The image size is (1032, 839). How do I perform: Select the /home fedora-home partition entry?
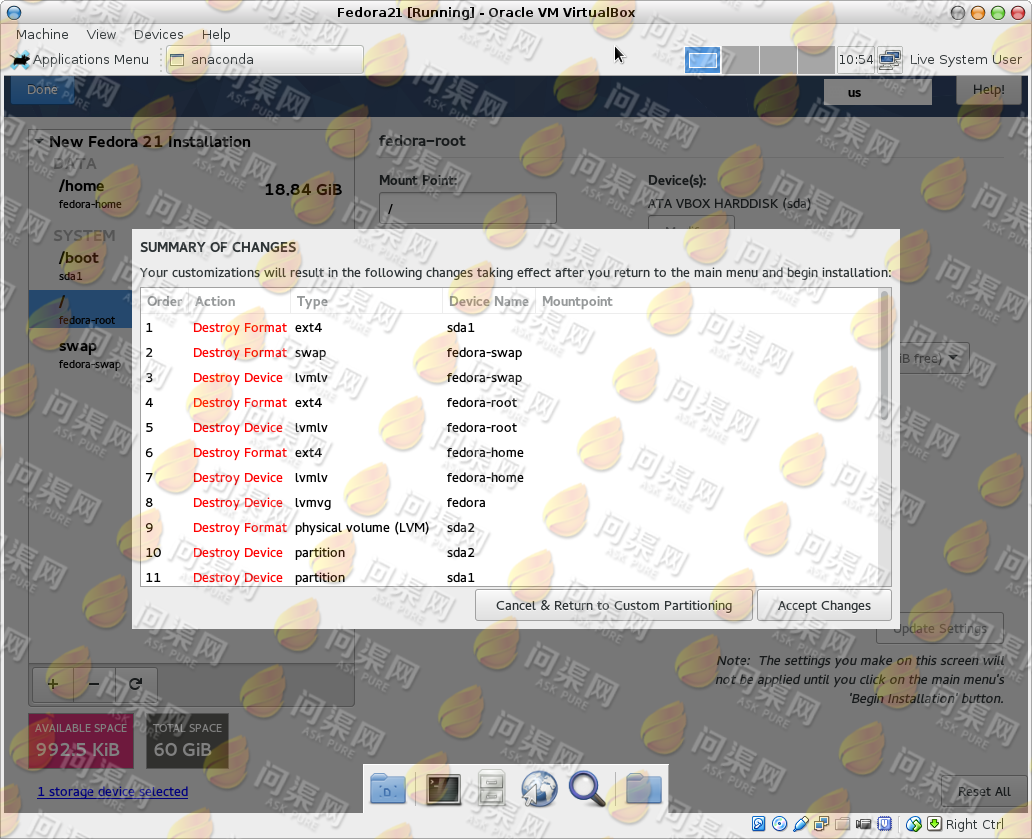[x=193, y=193]
